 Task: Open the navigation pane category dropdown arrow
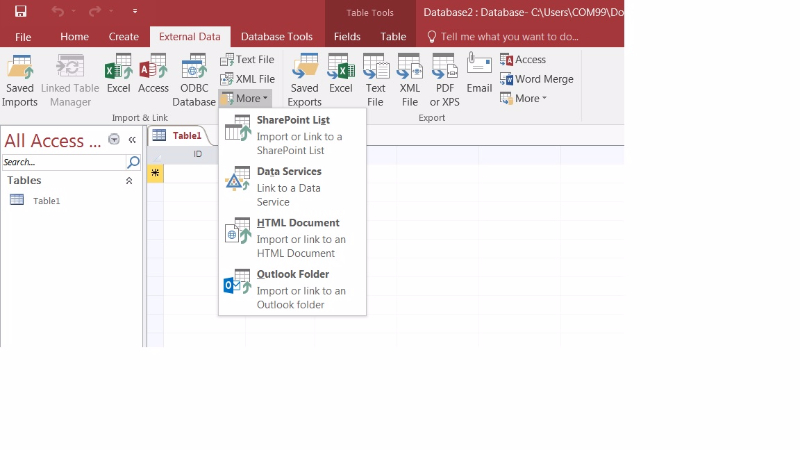click(x=114, y=140)
